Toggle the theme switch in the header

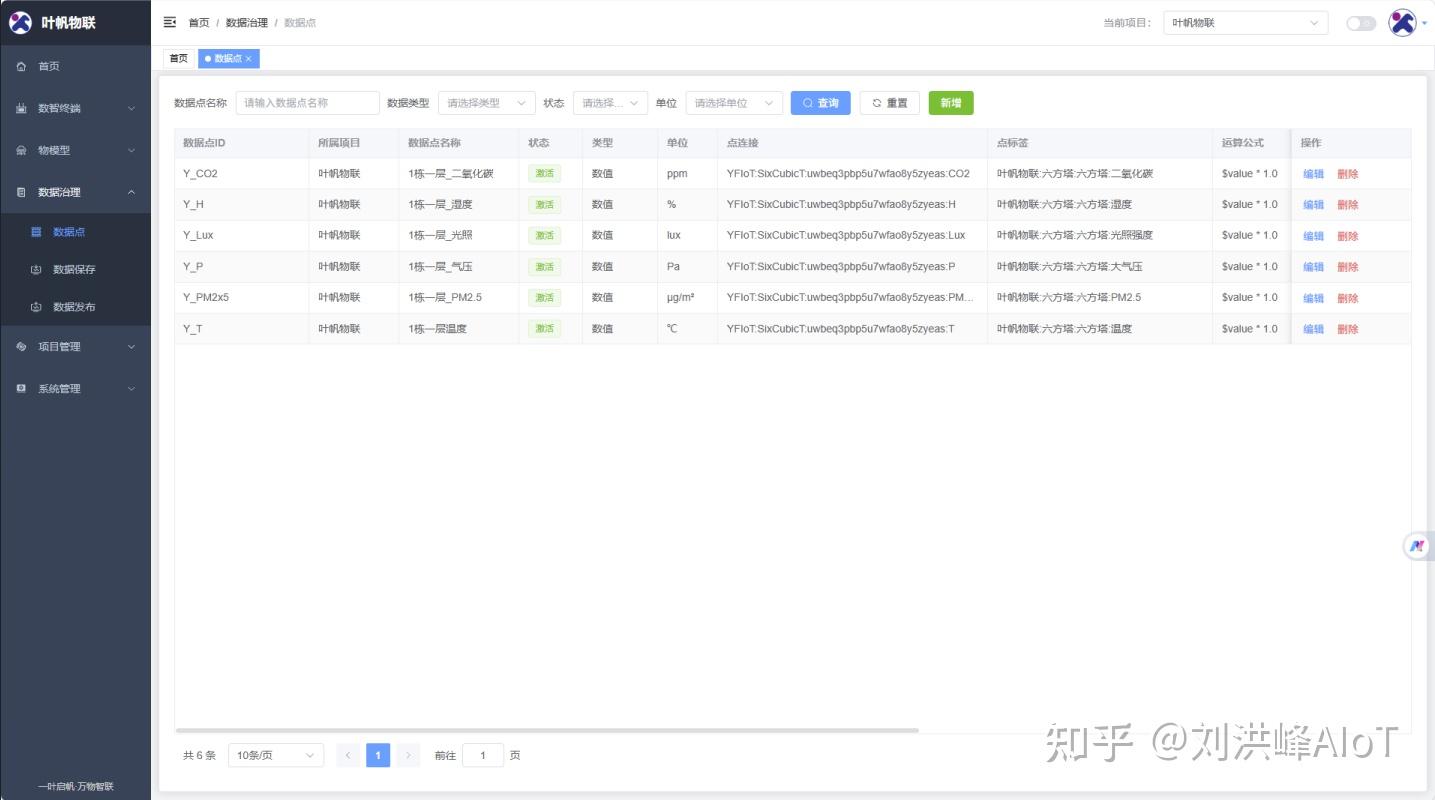[1360, 23]
